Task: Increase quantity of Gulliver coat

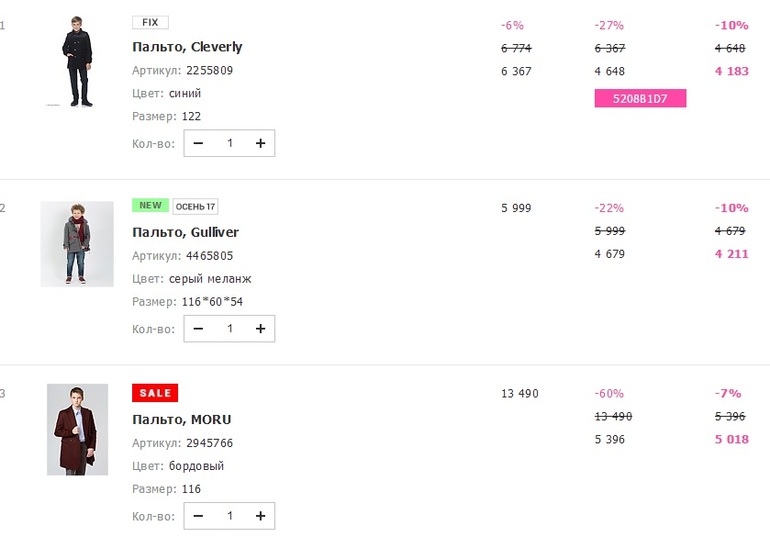Action: pyautogui.click(x=260, y=328)
